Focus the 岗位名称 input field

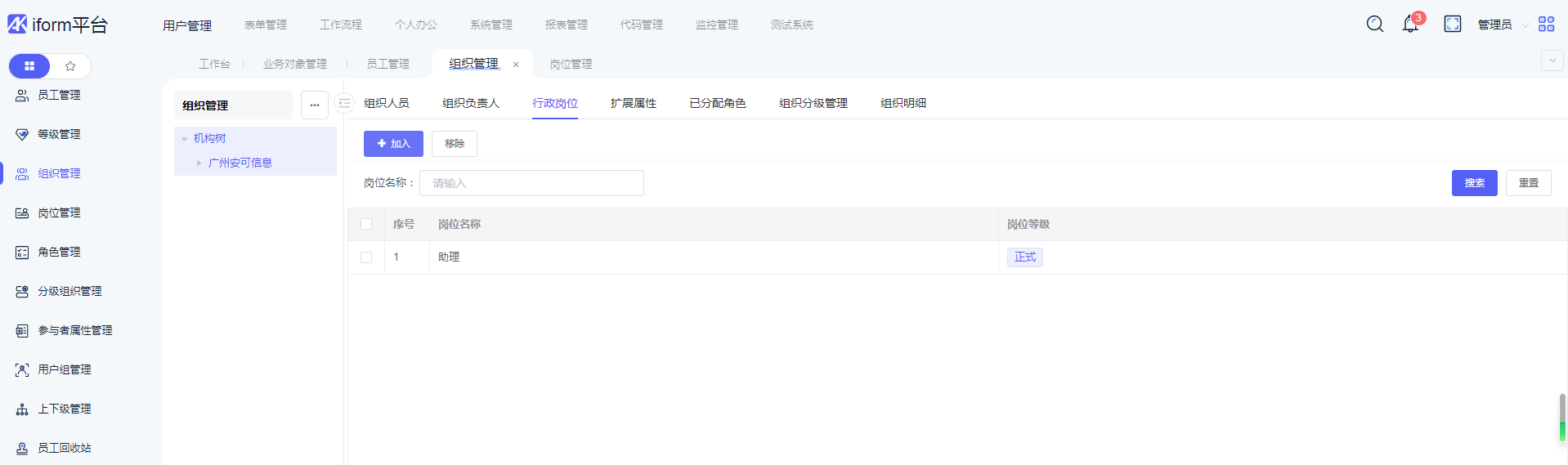click(x=531, y=183)
